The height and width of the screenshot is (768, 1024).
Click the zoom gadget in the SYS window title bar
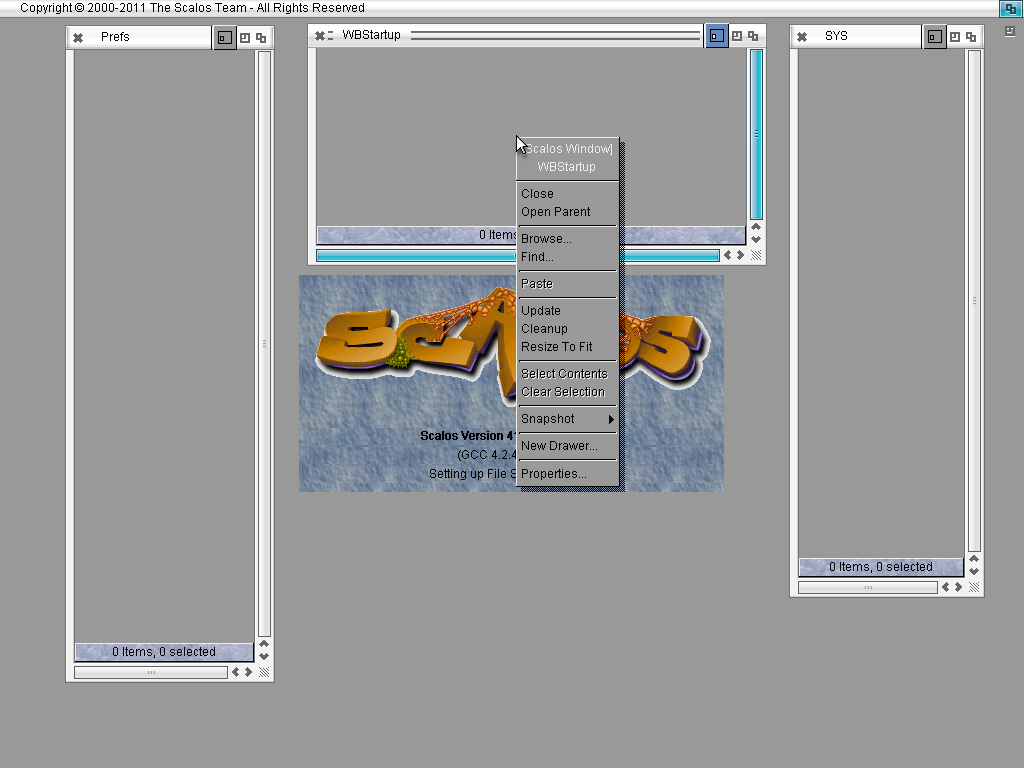[x=955, y=37]
